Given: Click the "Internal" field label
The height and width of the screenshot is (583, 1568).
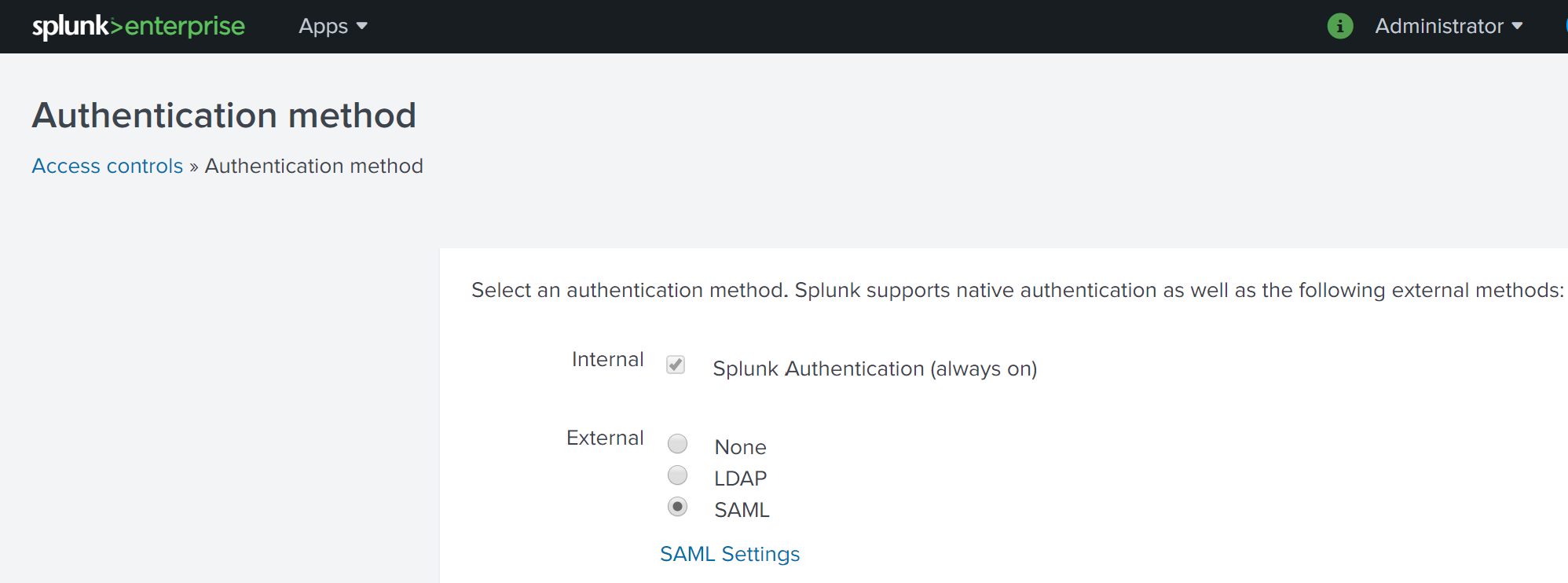Looking at the screenshot, I should point(607,359).
